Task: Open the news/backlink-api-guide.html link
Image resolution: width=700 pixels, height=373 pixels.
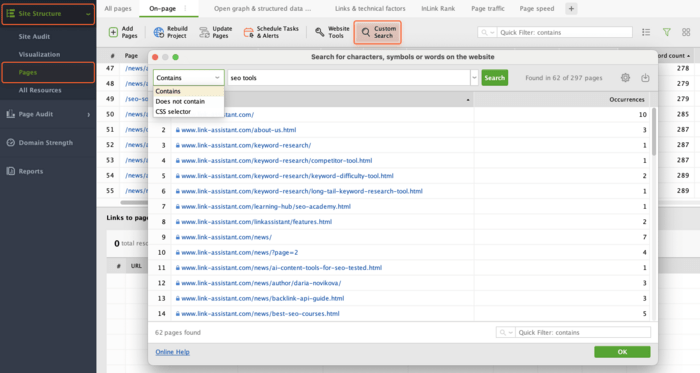Action: [262, 298]
